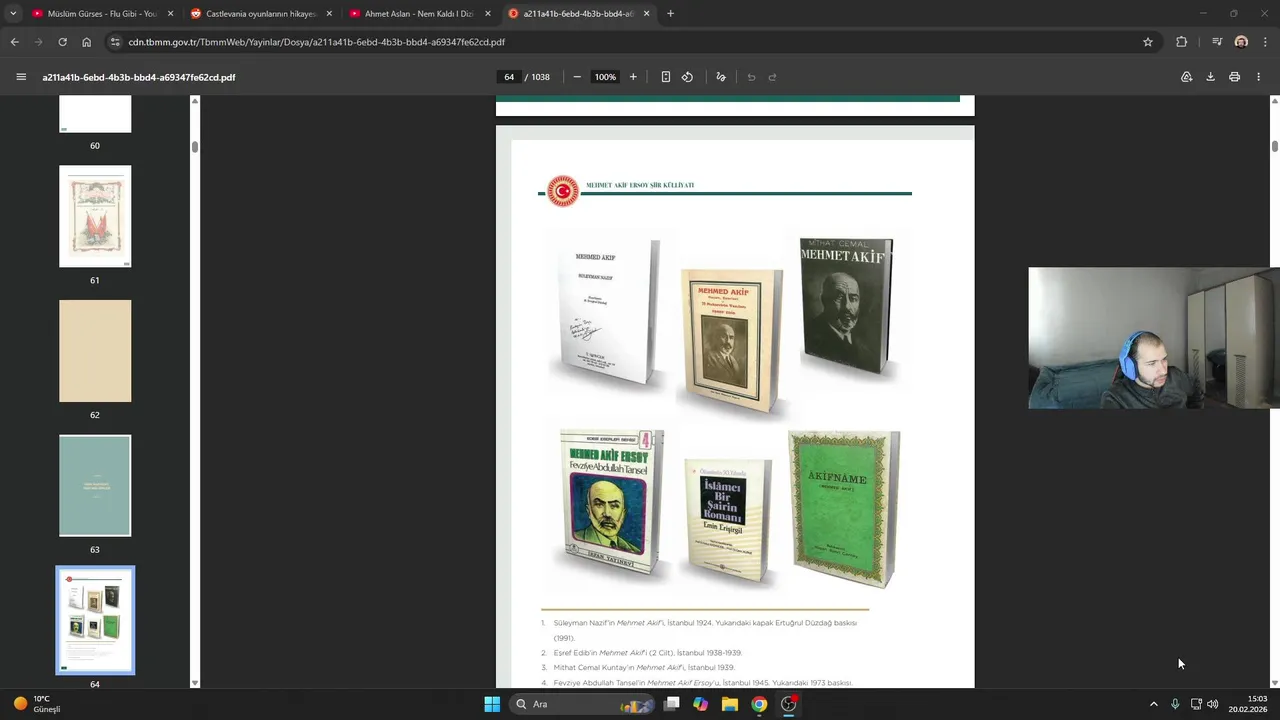The height and width of the screenshot is (720, 1280).
Task: Click the document scroll up arrow
Action: click(x=1274, y=100)
